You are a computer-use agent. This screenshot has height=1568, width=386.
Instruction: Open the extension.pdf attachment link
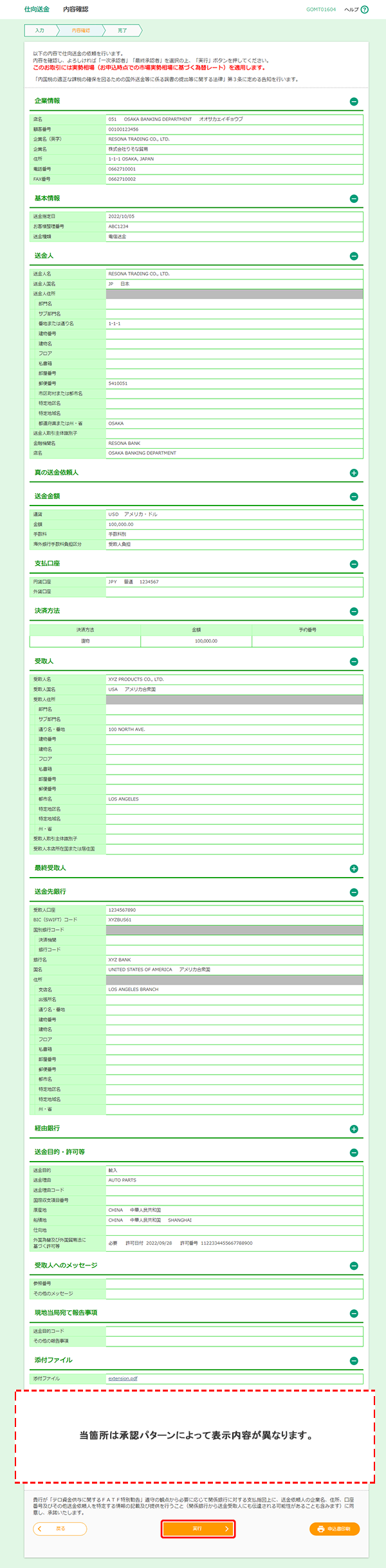tap(123, 1379)
